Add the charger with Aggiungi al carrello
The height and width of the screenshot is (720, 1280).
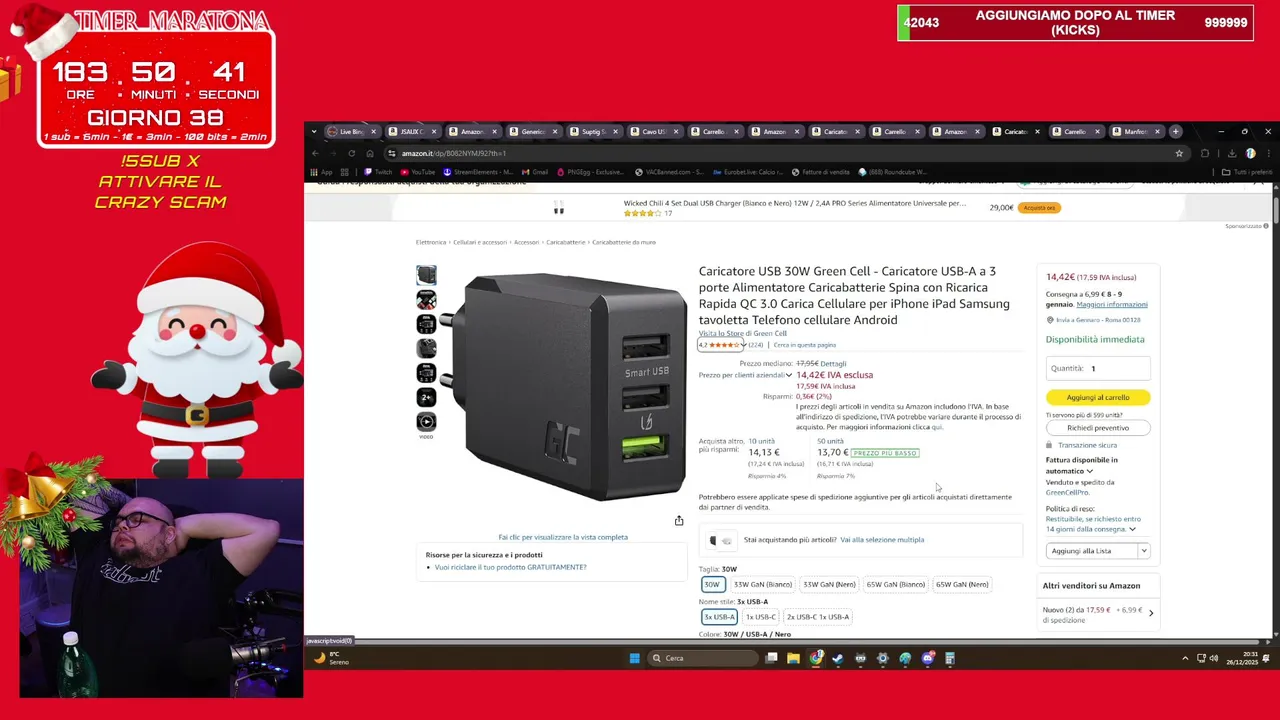[1098, 397]
